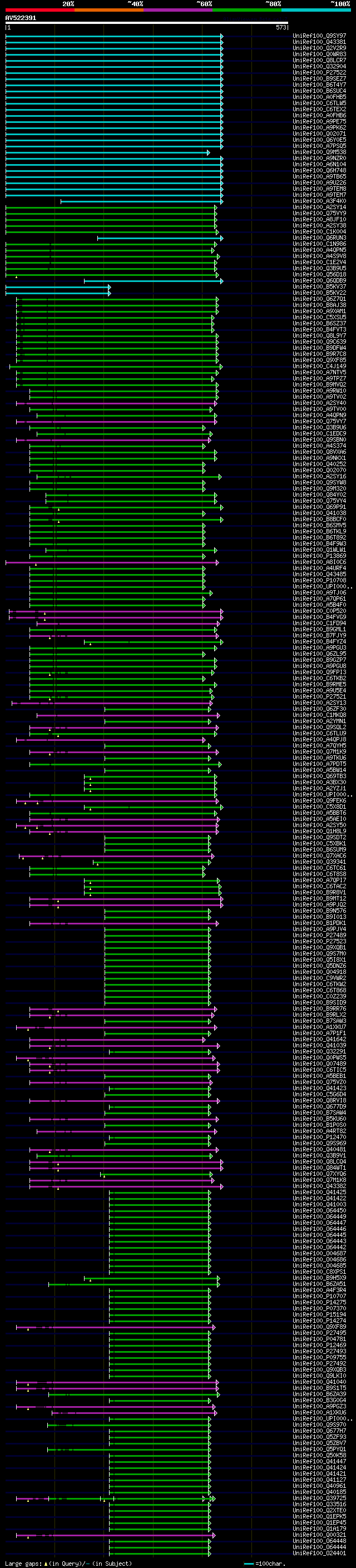Click the purple alignment bar for B1PDK1
Screen dimensions: 356x1568
123,923
